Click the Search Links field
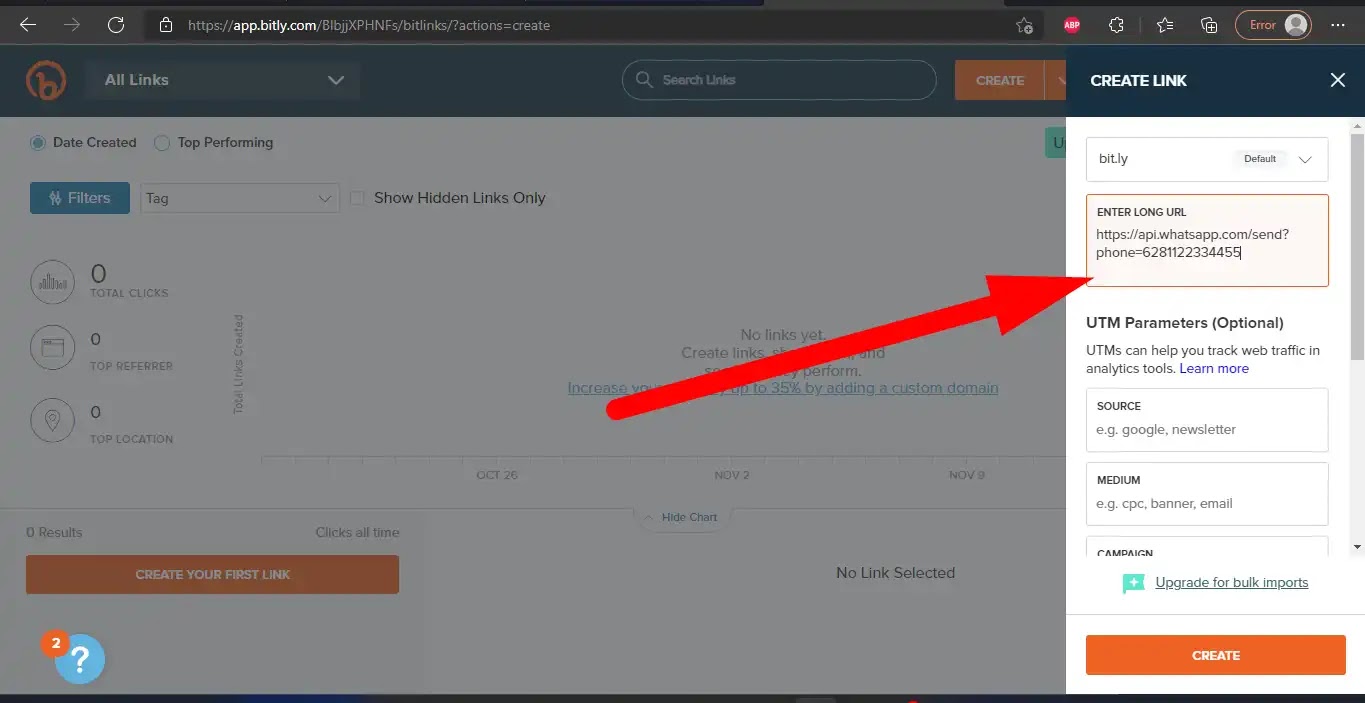Viewport: 1365px width, 703px height. (779, 80)
